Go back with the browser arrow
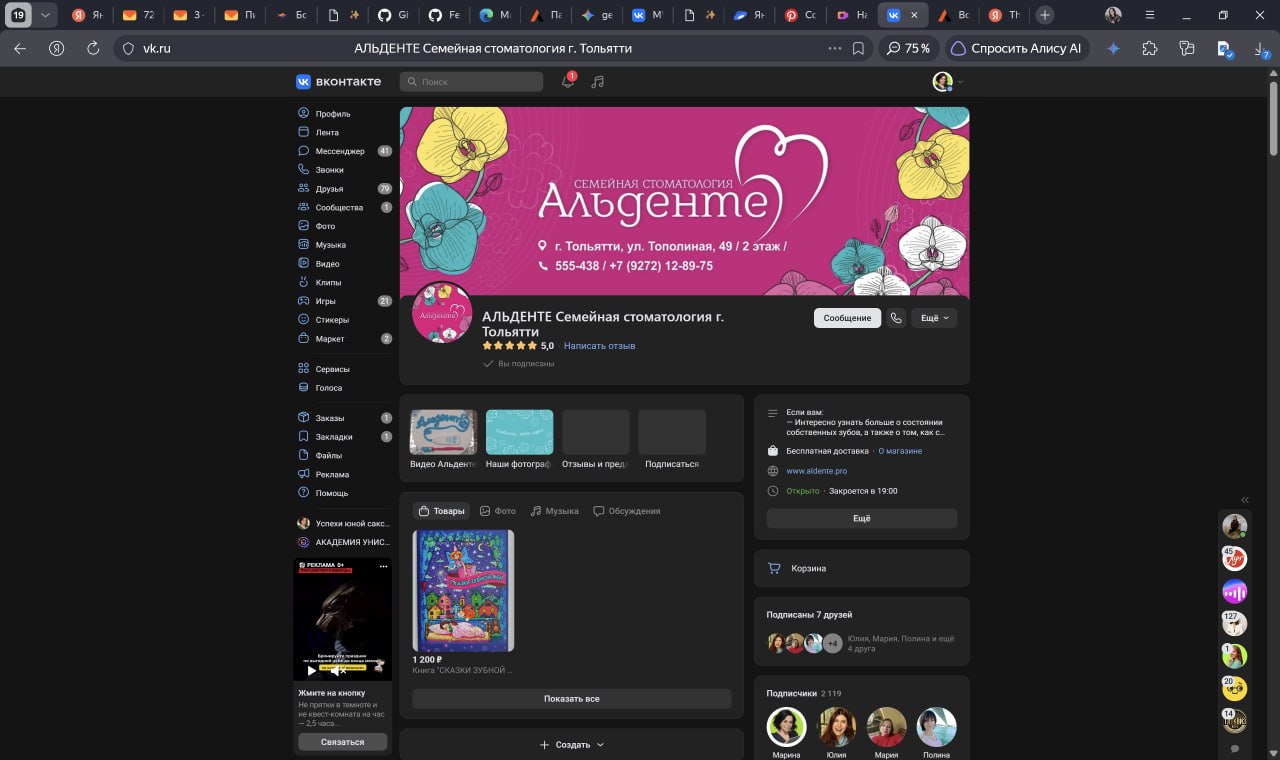 coord(20,48)
